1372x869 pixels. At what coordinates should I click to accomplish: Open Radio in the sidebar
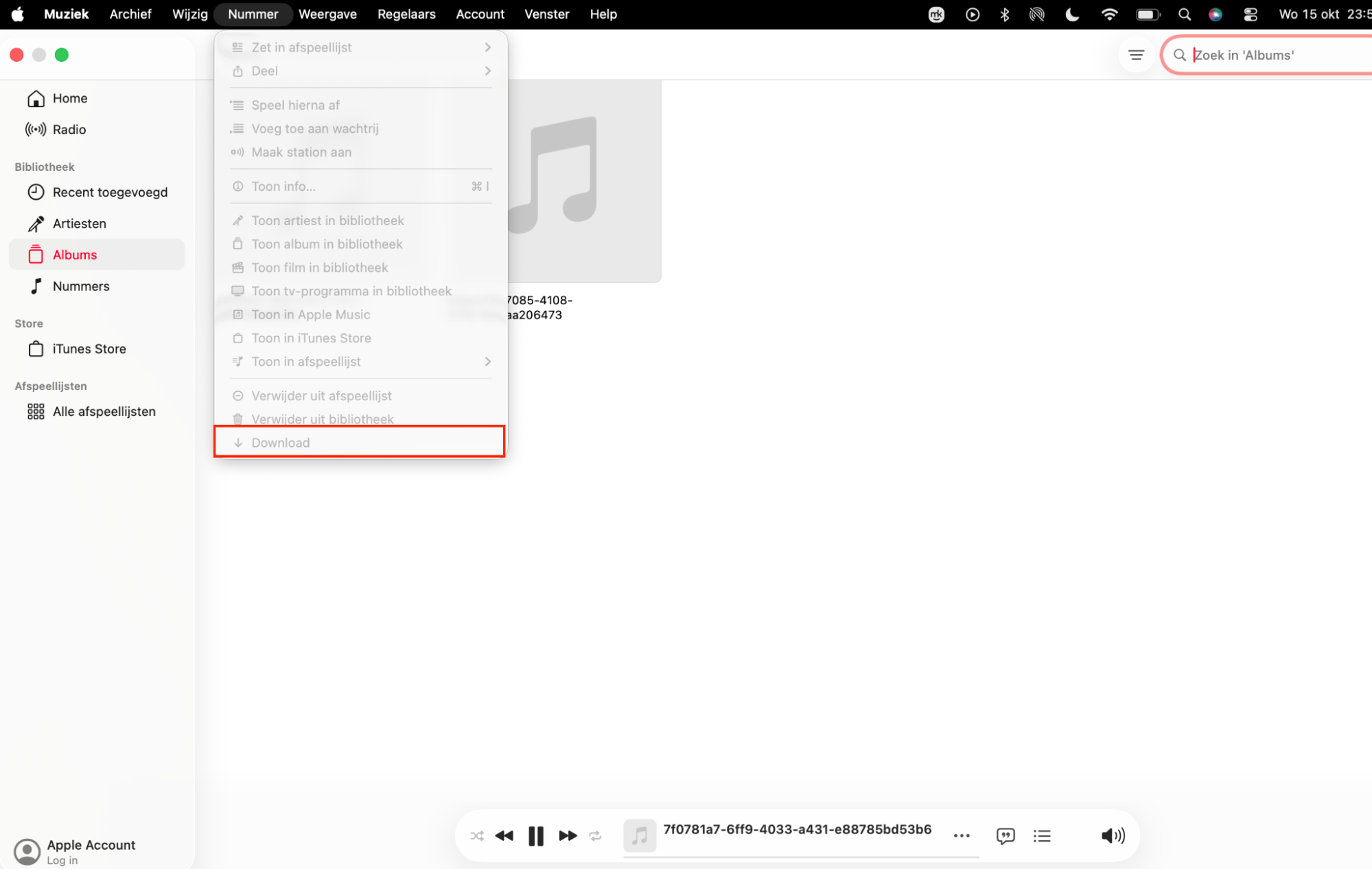click(x=69, y=130)
